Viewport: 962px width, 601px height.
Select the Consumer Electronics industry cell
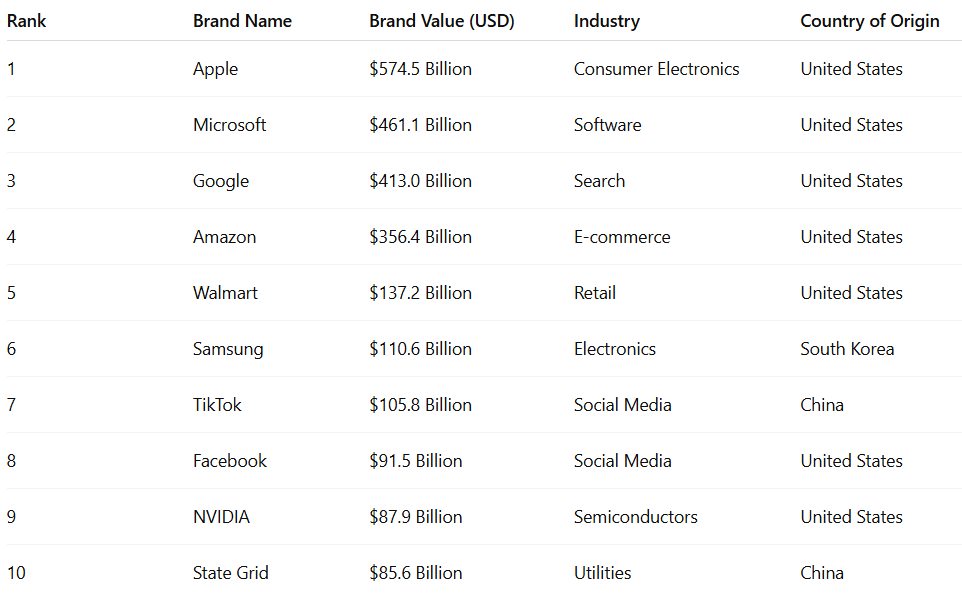tap(656, 69)
